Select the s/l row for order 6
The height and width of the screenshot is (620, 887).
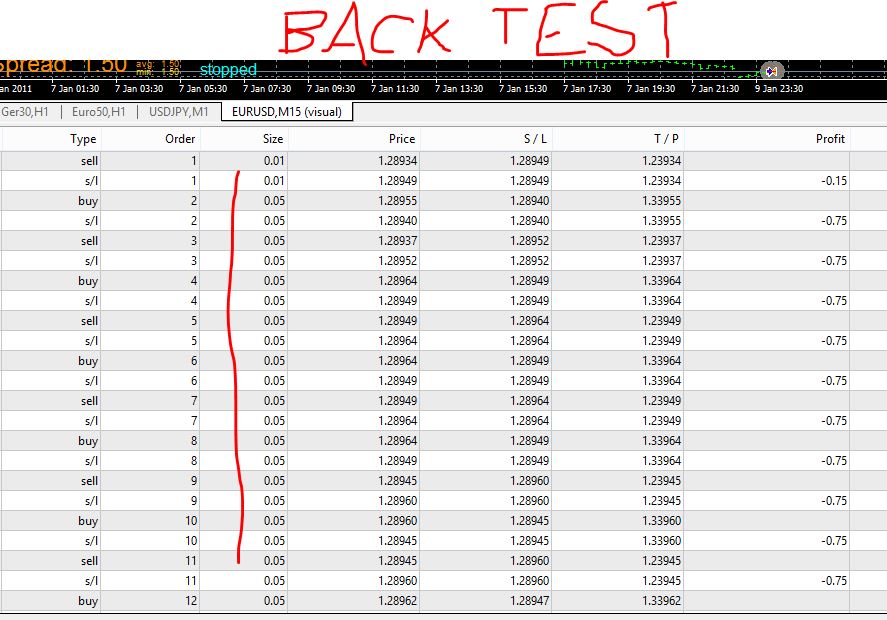coord(444,381)
